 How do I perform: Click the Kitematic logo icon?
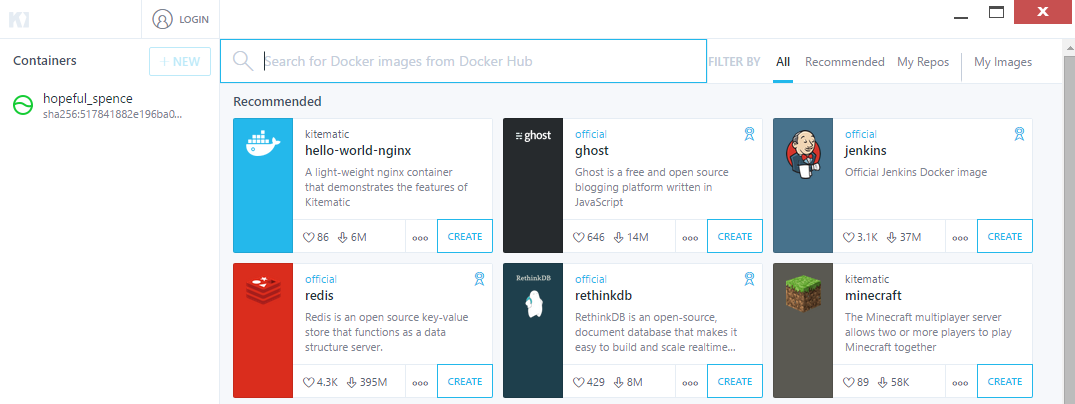pos(17,19)
